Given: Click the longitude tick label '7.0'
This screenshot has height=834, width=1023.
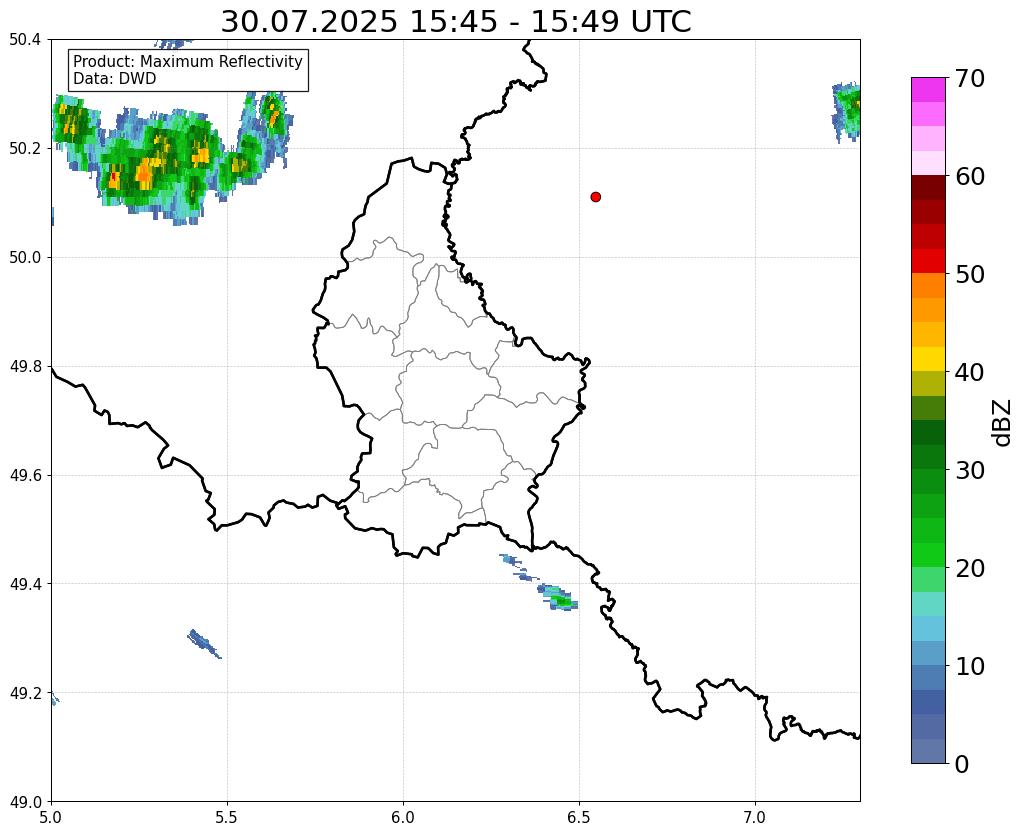Looking at the screenshot, I should point(756,818).
